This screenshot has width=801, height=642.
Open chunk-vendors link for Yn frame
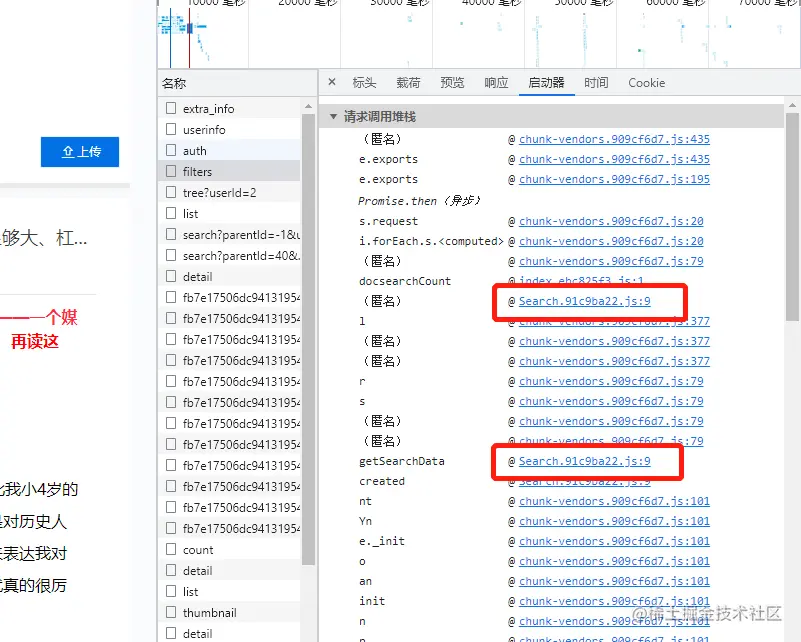[614, 521]
